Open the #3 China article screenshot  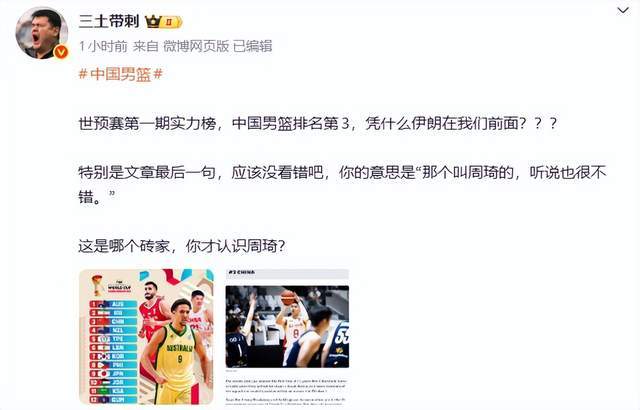coord(287,337)
